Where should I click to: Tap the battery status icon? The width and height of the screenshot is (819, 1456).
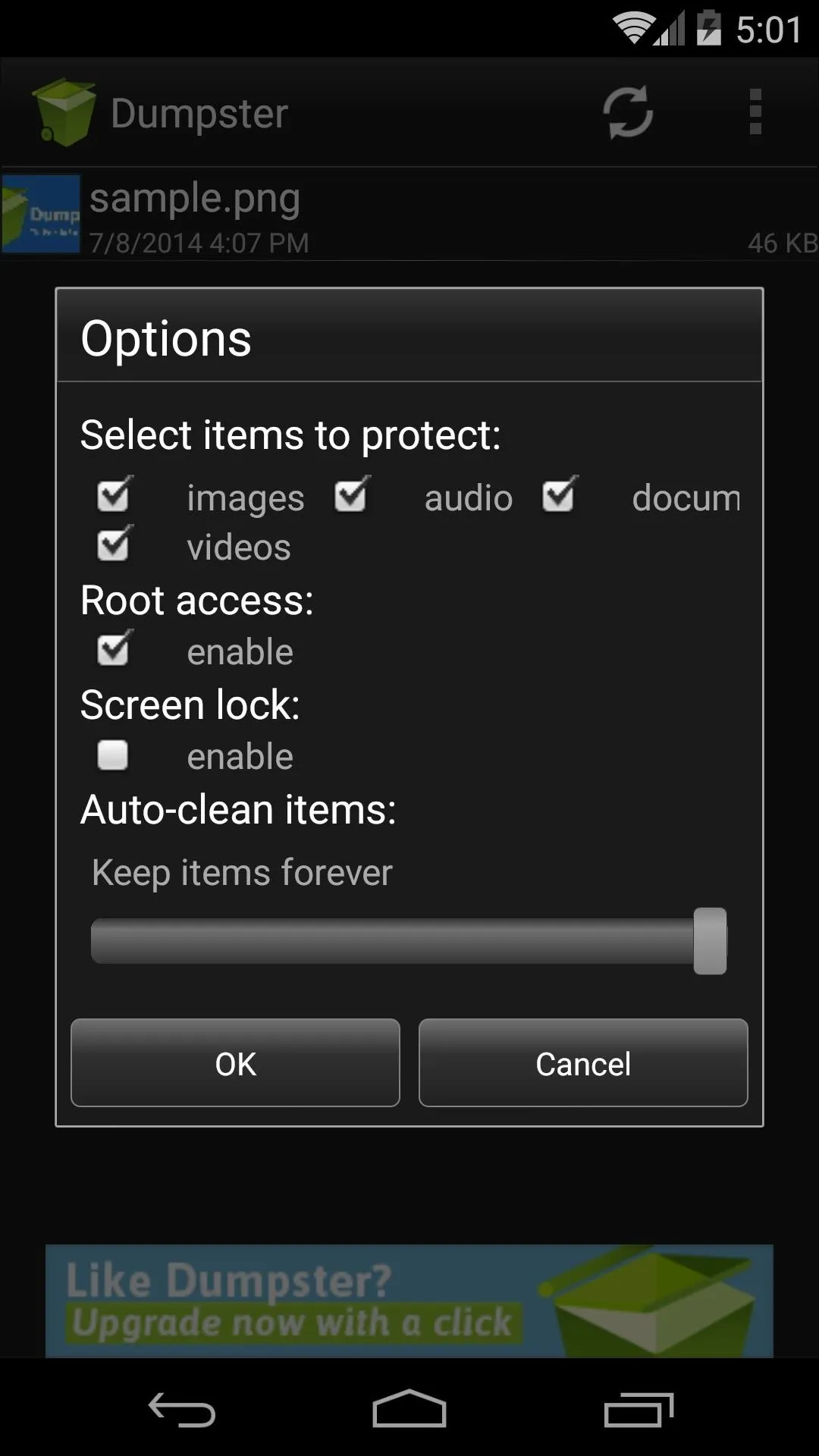[x=708, y=28]
